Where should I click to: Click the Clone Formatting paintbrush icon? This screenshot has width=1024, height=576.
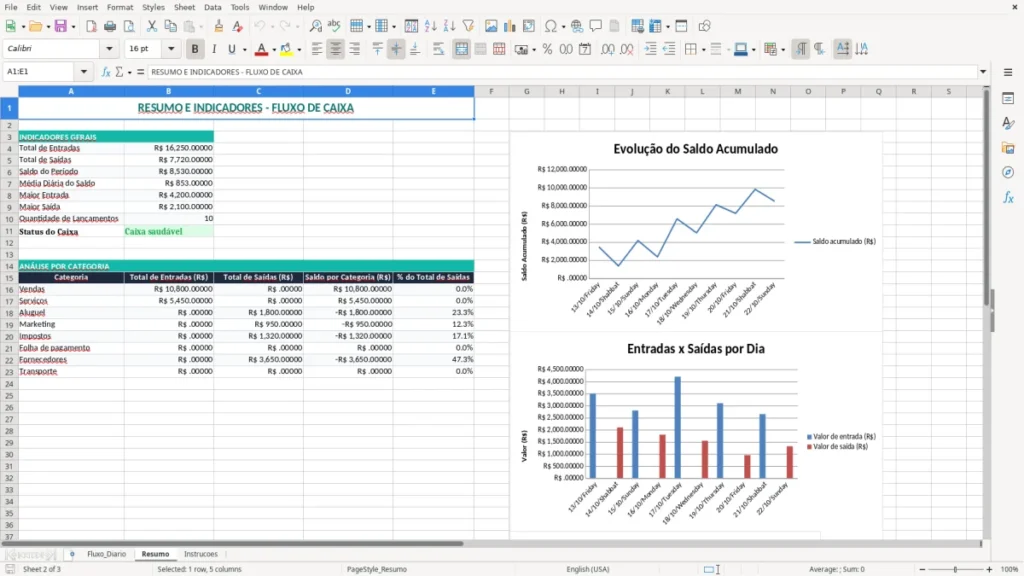click(x=219, y=26)
